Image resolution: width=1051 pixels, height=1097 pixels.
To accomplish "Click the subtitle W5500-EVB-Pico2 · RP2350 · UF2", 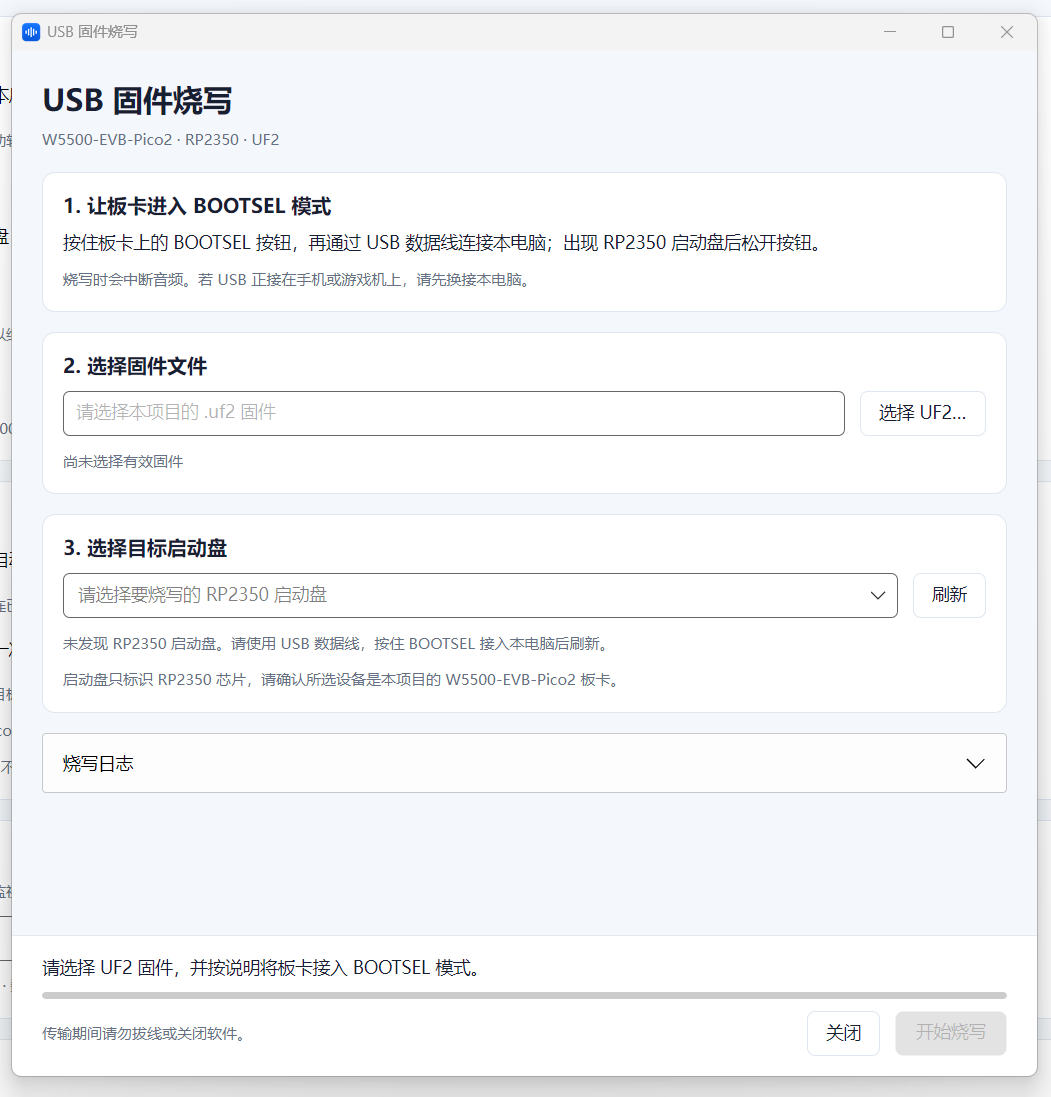I will (x=160, y=140).
